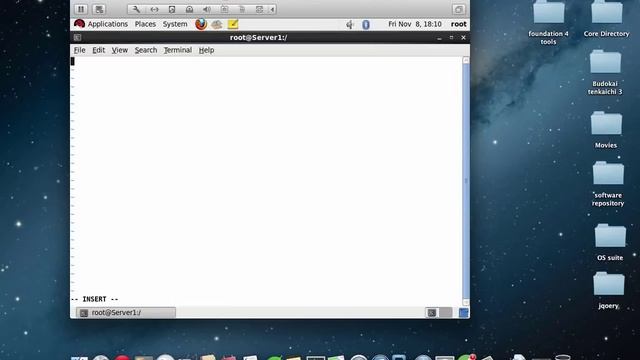
Task: Open the OS suite folder
Action: [610, 242]
